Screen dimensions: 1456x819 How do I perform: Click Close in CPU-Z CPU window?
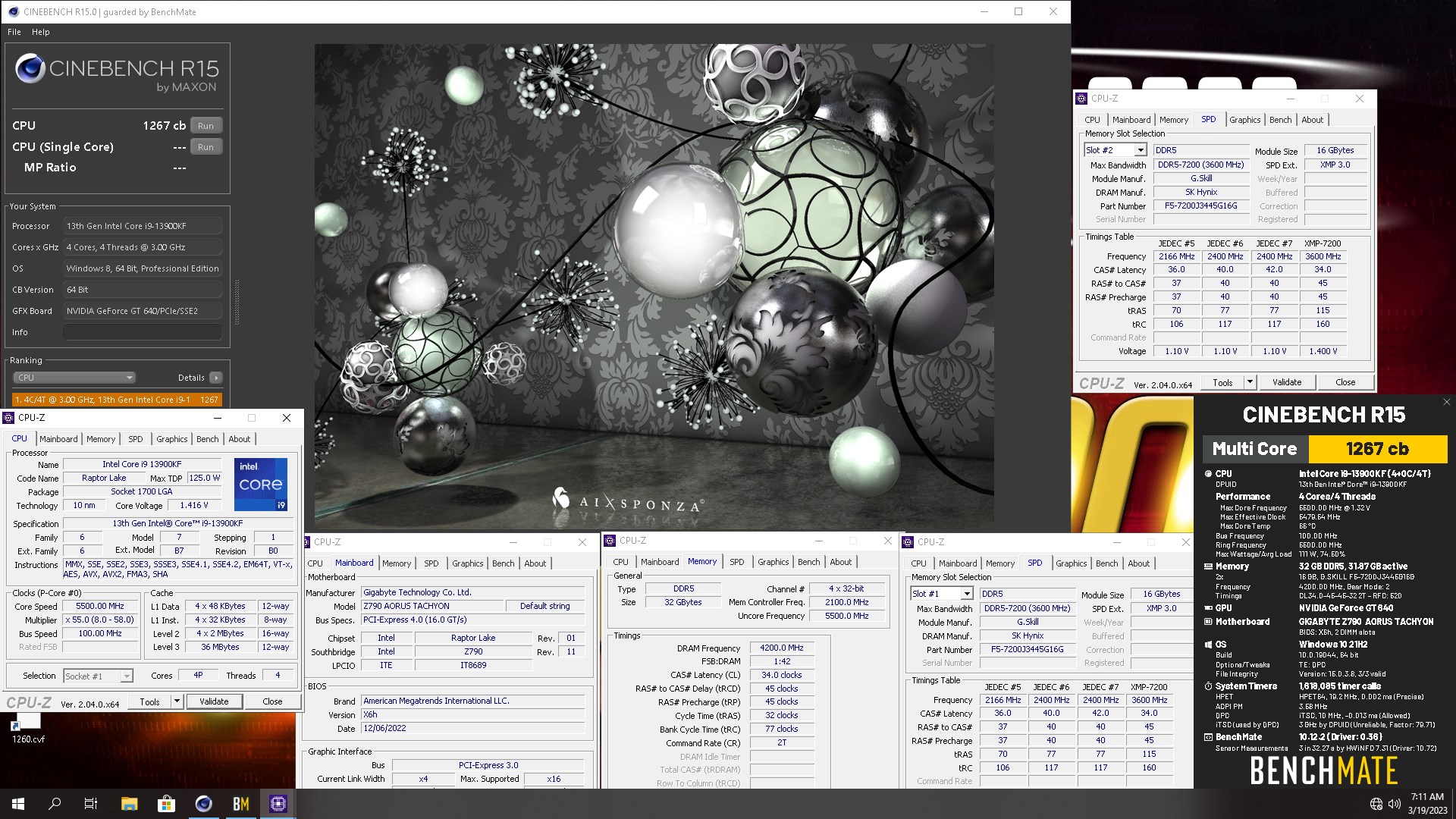coord(272,701)
